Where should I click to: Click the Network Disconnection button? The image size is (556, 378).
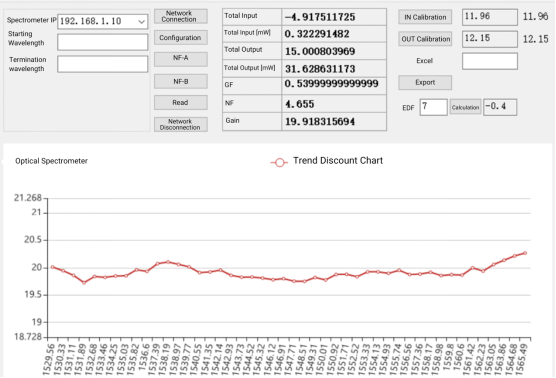(180, 124)
